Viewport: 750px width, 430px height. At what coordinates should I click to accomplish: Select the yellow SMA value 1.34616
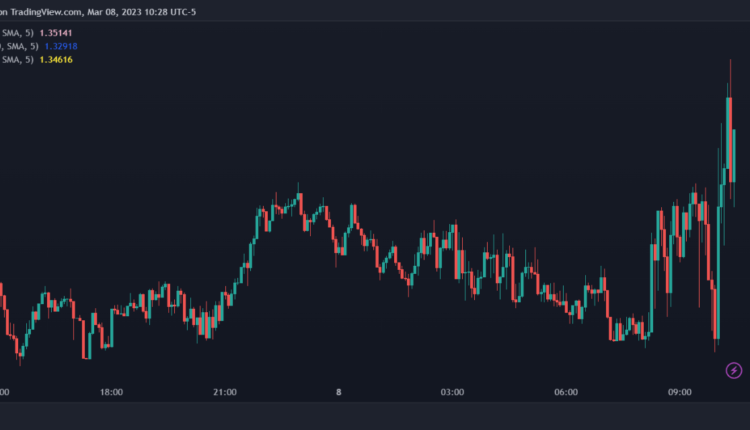[x=56, y=60]
